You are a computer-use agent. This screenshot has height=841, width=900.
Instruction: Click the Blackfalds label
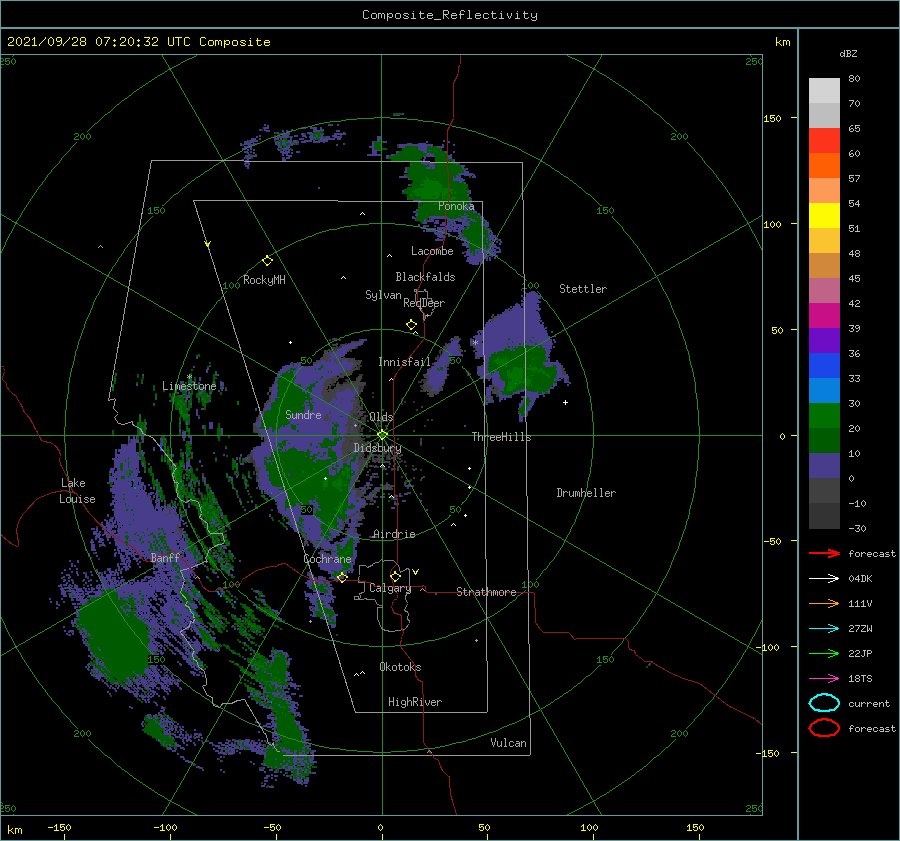(425, 277)
